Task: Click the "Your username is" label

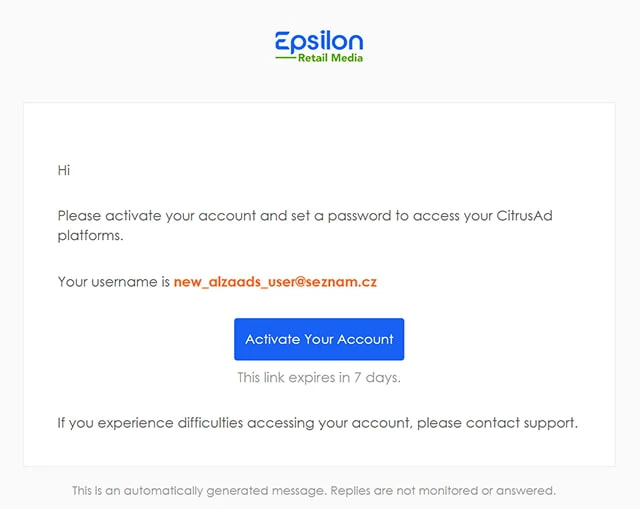Action: point(113,282)
